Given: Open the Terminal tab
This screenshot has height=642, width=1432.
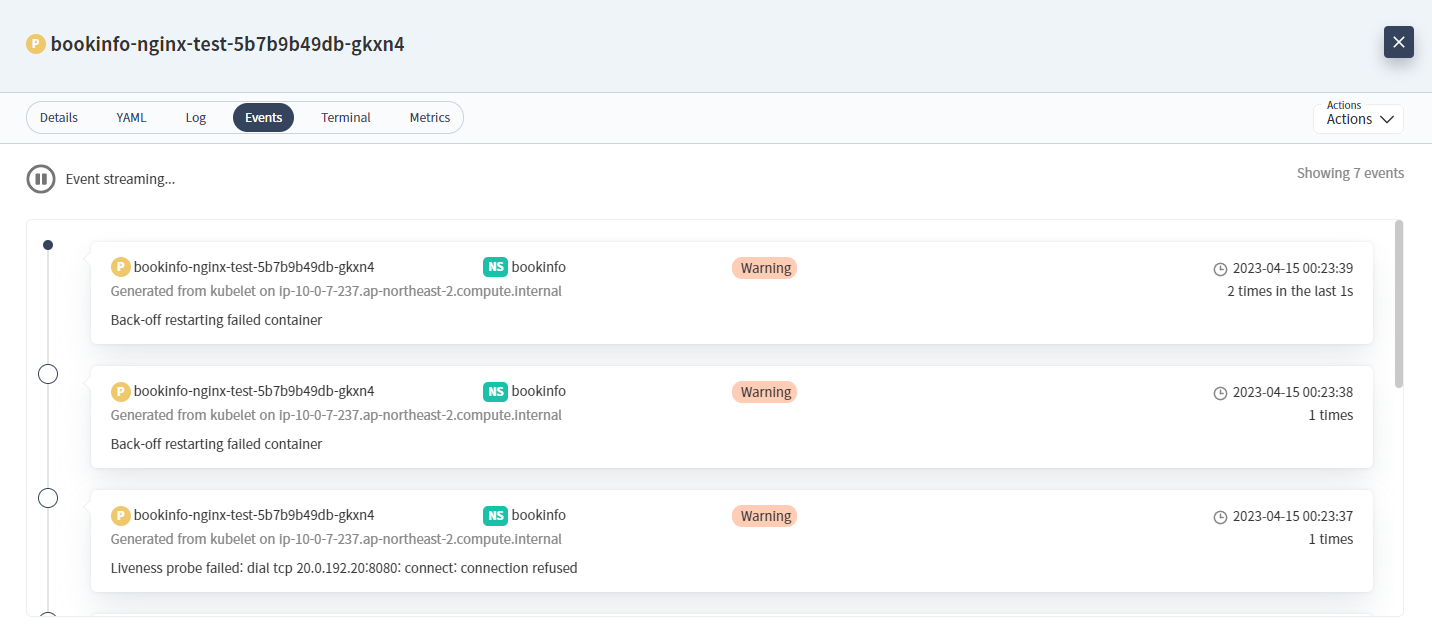Looking at the screenshot, I should point(346,118).
